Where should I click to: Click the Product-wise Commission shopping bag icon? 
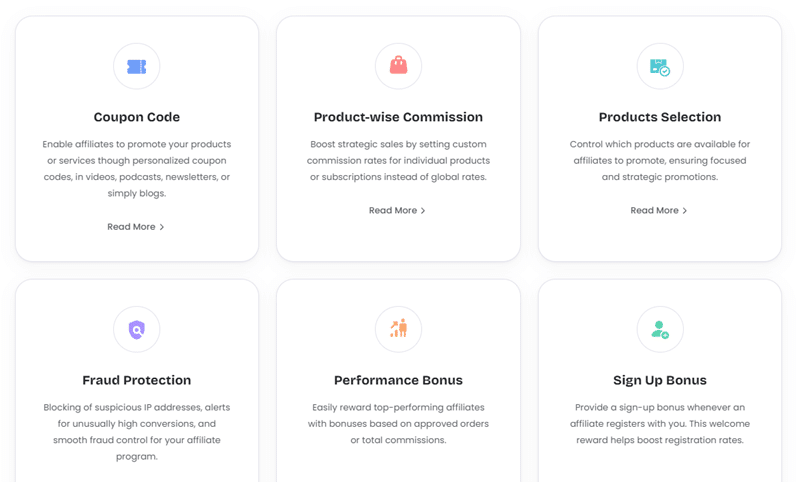pyautogui.click(x=398, y=67)
